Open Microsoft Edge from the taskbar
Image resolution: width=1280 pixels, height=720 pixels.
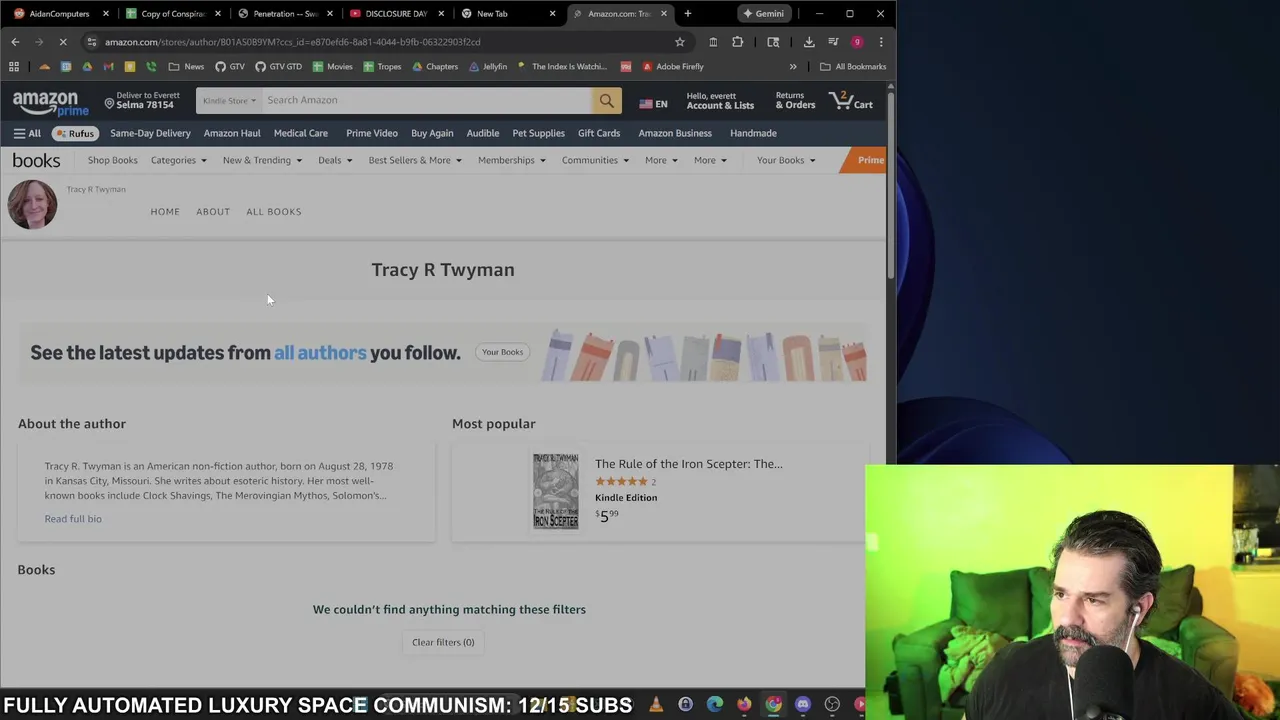(x=714, y=705)
